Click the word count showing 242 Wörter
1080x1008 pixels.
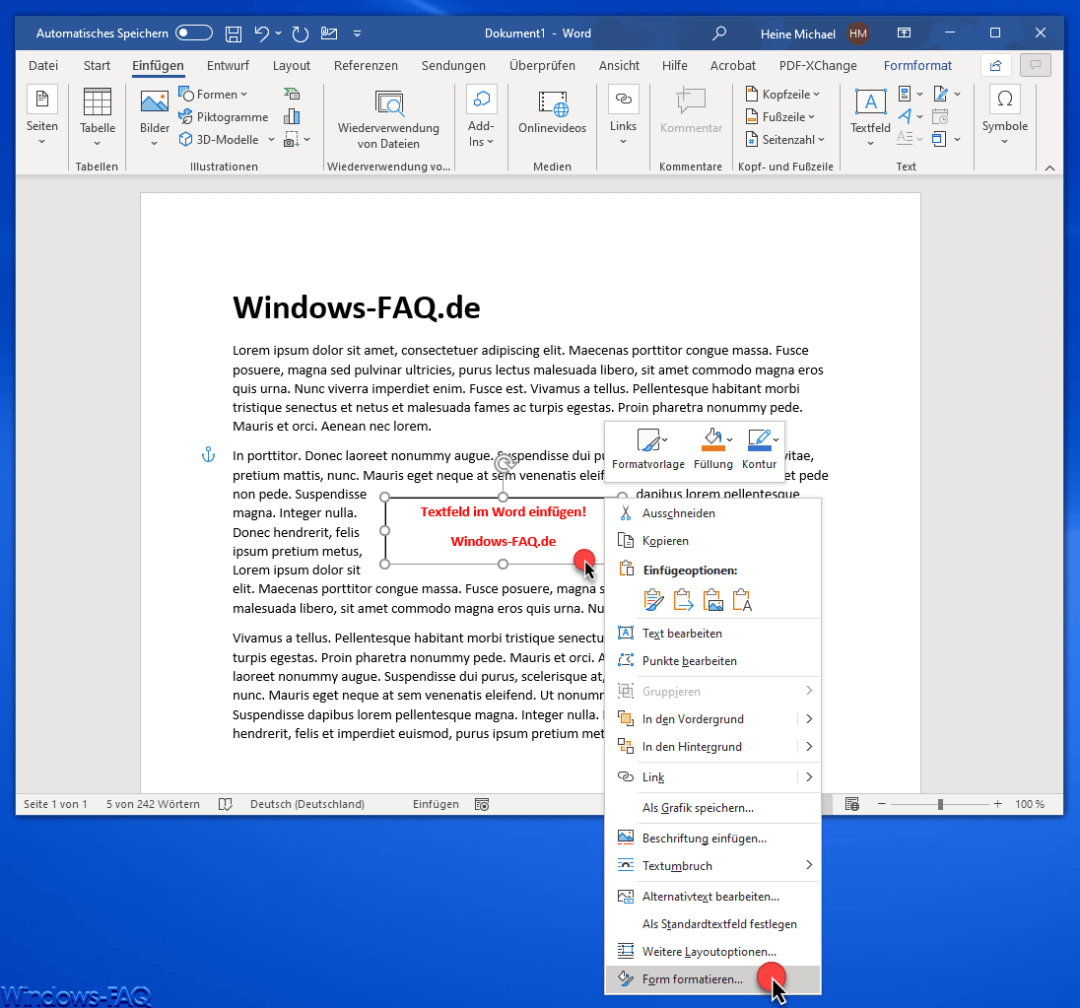point(152,803)
